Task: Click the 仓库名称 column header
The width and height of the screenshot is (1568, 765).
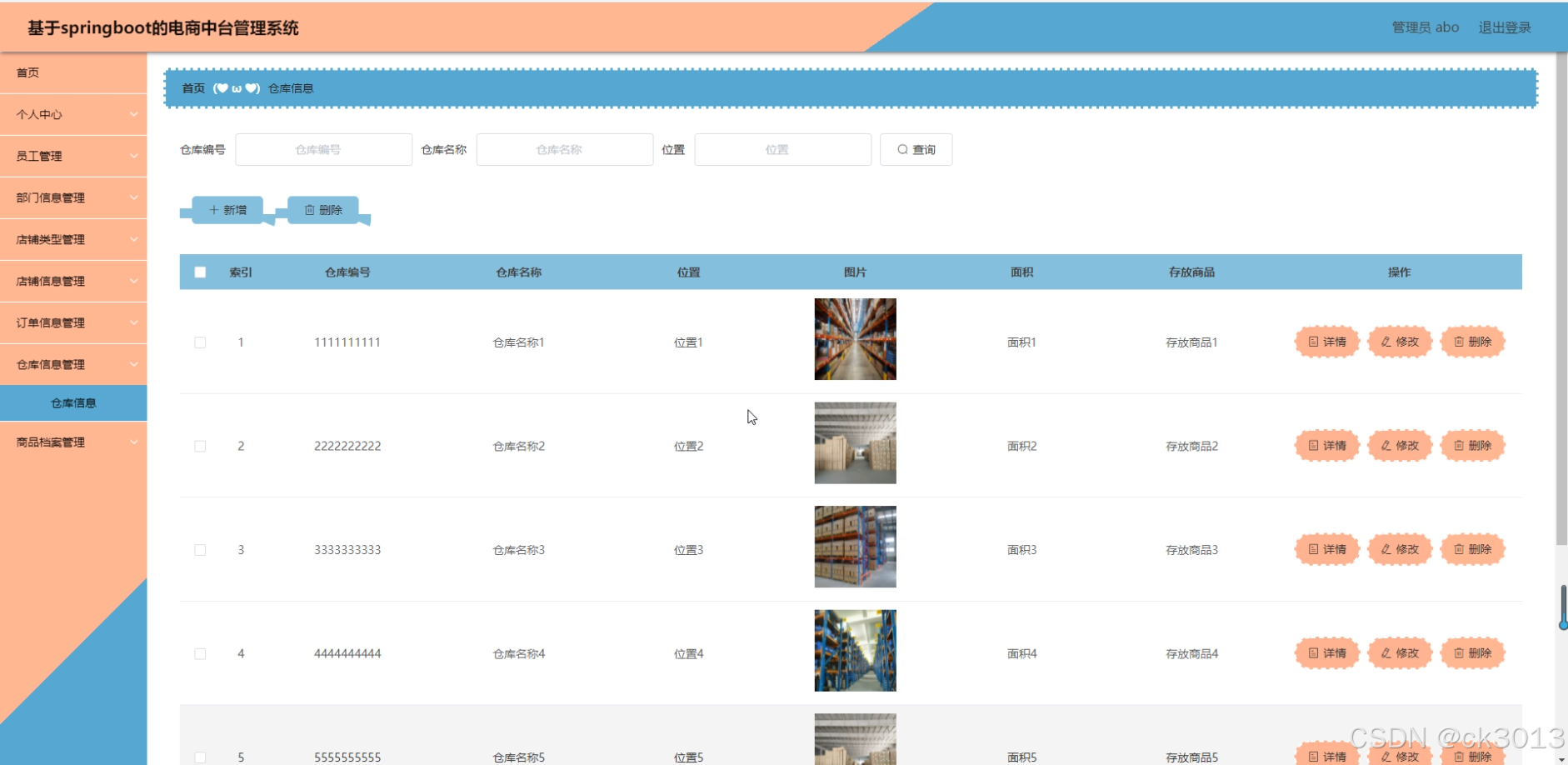Action: 519,272
